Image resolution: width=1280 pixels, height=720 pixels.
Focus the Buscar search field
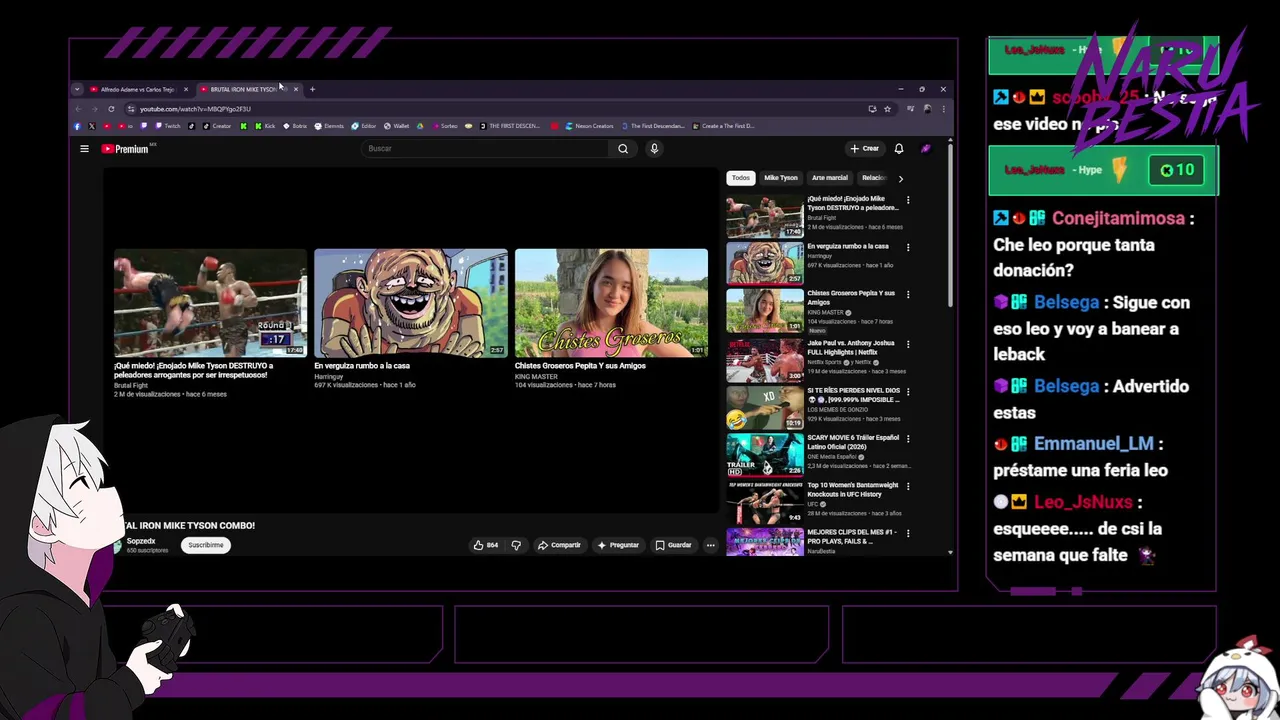coord(485,149)
